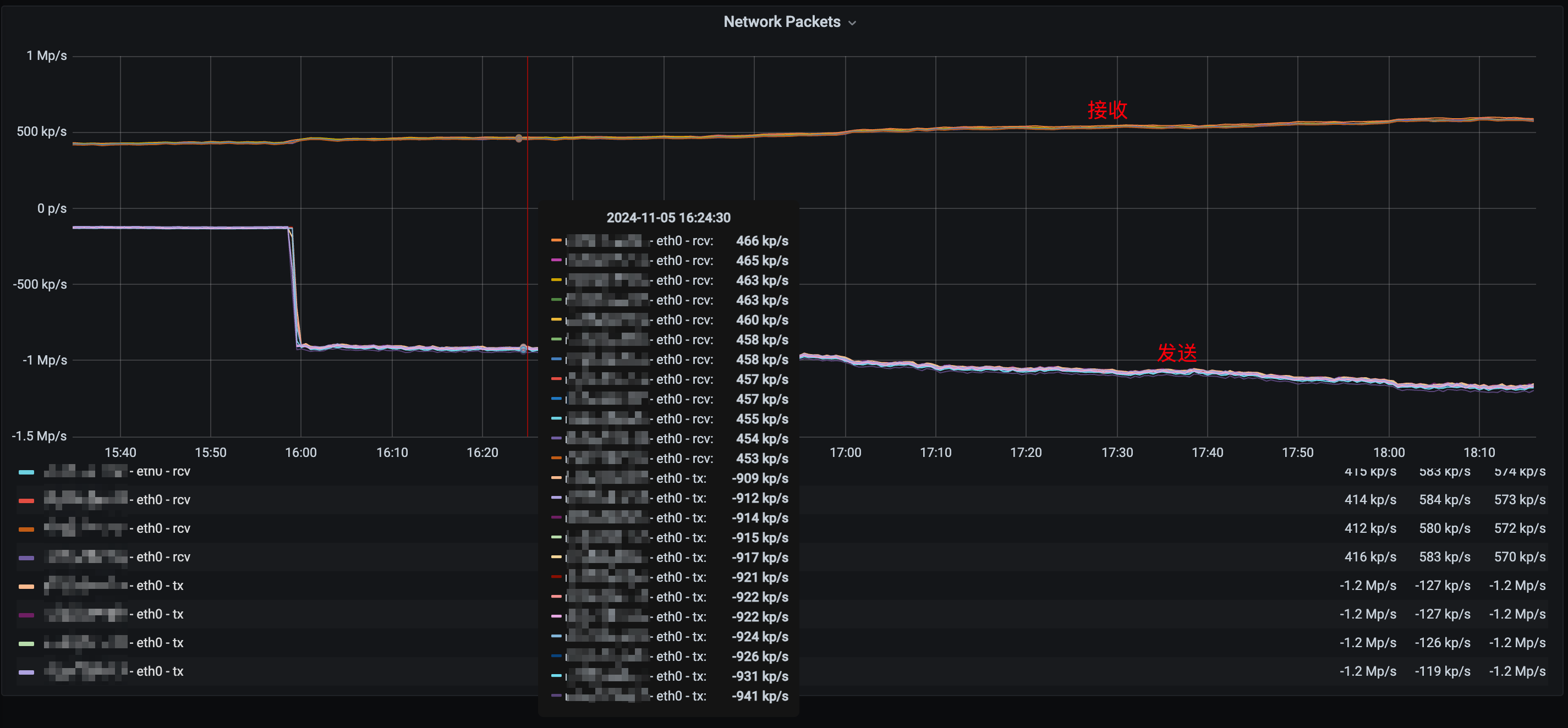Click the hover point on the receive line
Screen dimensions: 1568x728
pyautogui.click(x=519, y=138)
